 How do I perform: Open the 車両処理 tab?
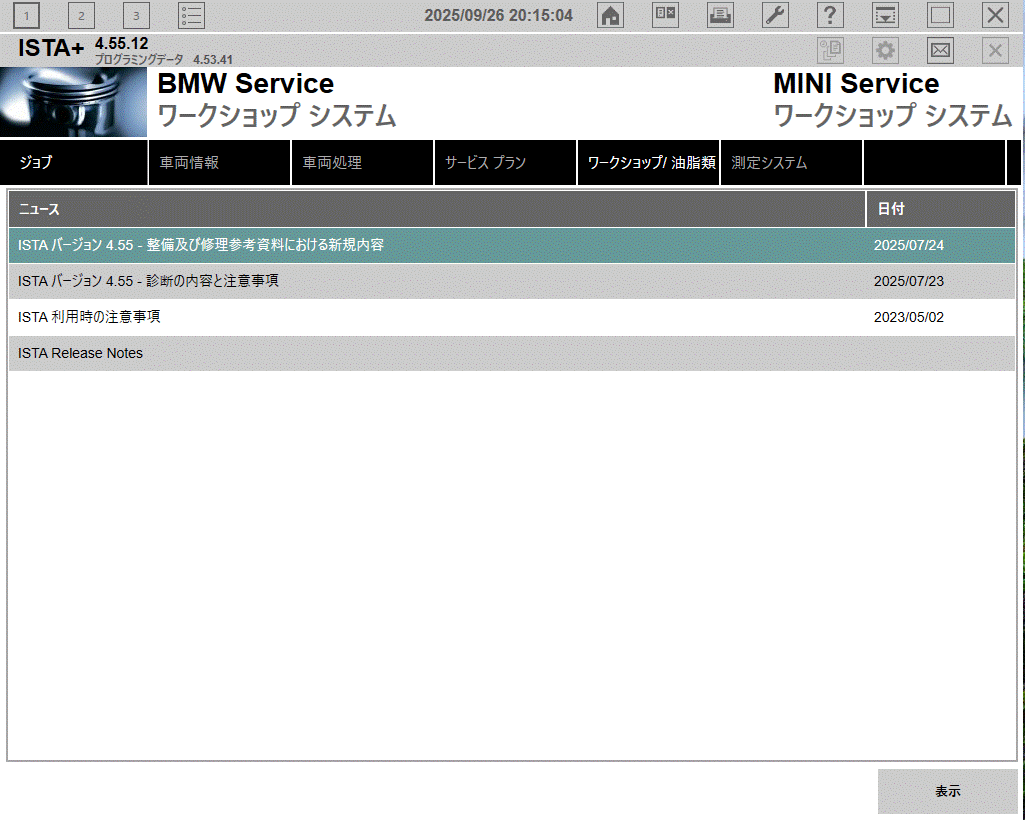[x=362, y=163]
